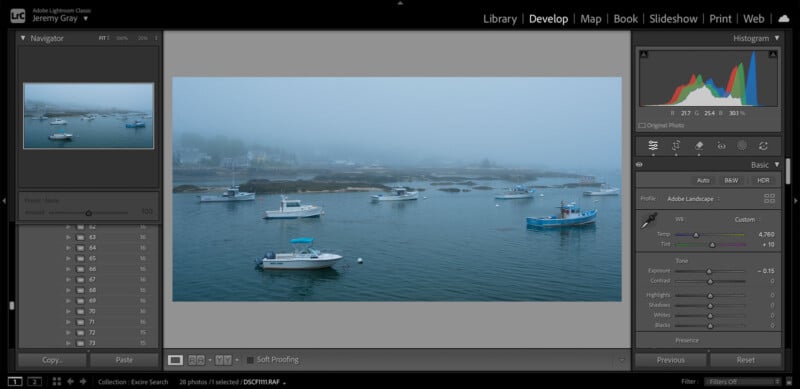Click the Lightroom Classic Lrc logo
Viewport: 800px width, 389px height.
[x=18, y=15]
